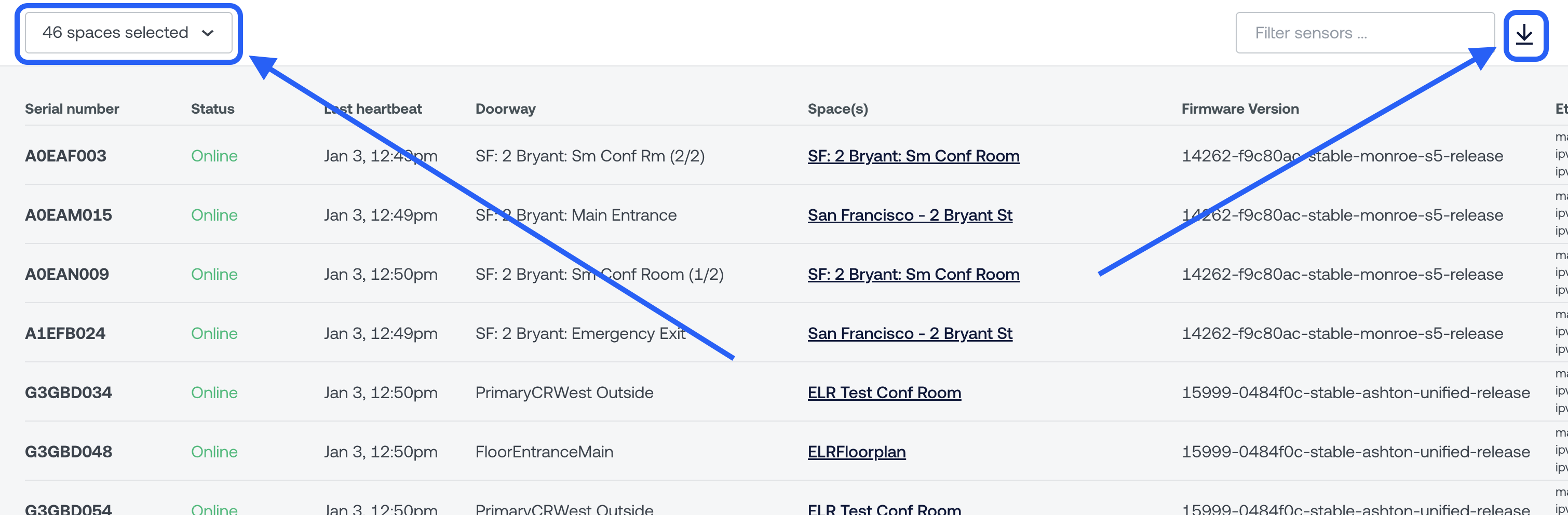Open San Francisco - 2 Bryant St link for A1EFB024
This screenshot has height=515, width=1568.
[x=910, y=333]
